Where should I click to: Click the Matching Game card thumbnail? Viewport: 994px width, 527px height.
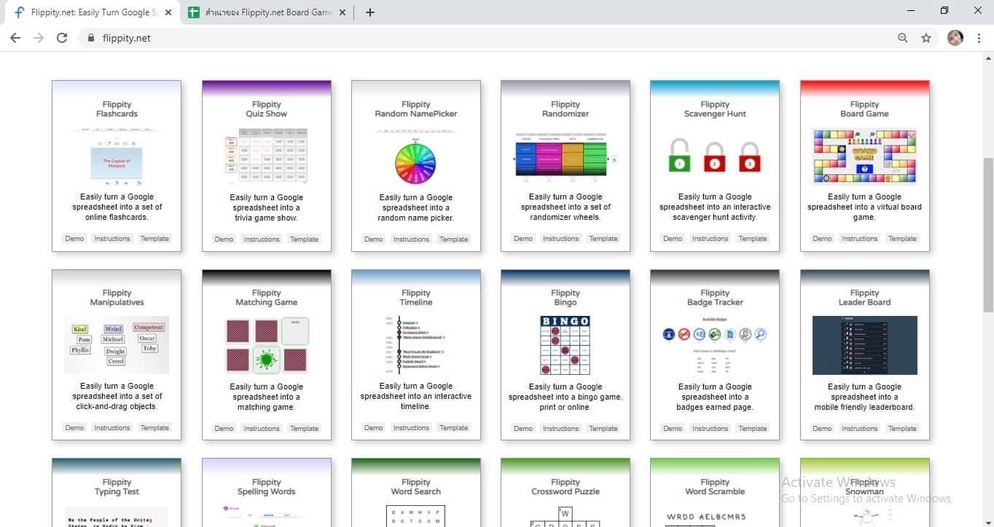267,345
